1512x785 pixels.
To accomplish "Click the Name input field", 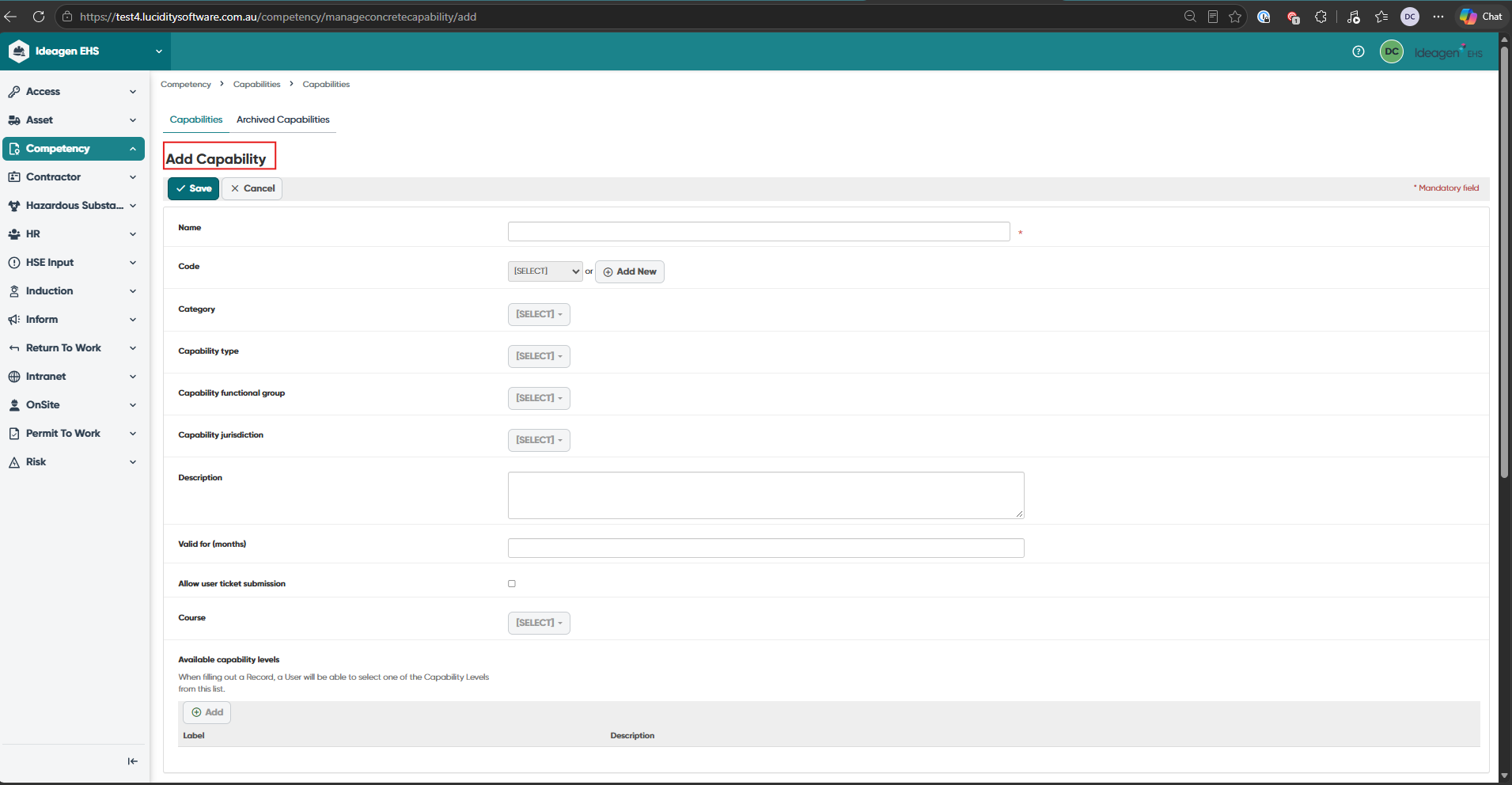I will click(759, 231).
